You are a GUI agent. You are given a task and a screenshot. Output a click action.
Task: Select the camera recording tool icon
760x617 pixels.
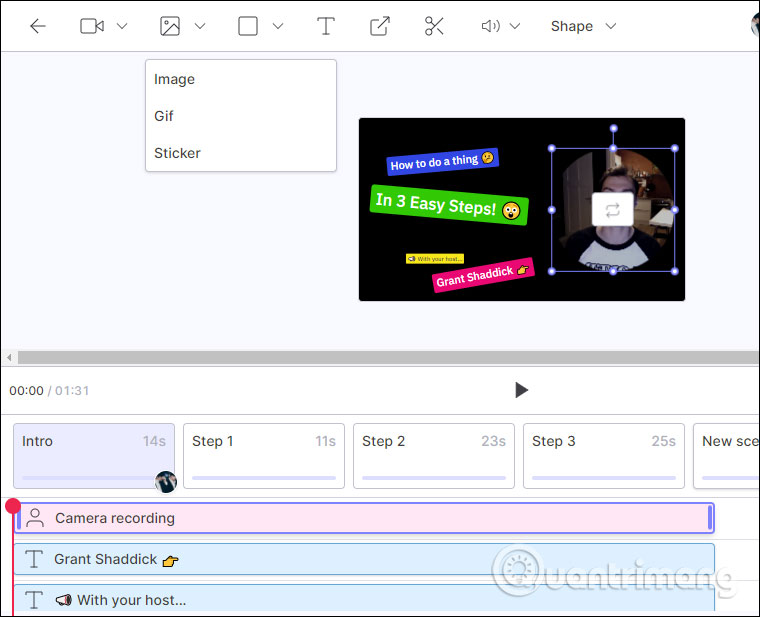[x=92, y=27]
